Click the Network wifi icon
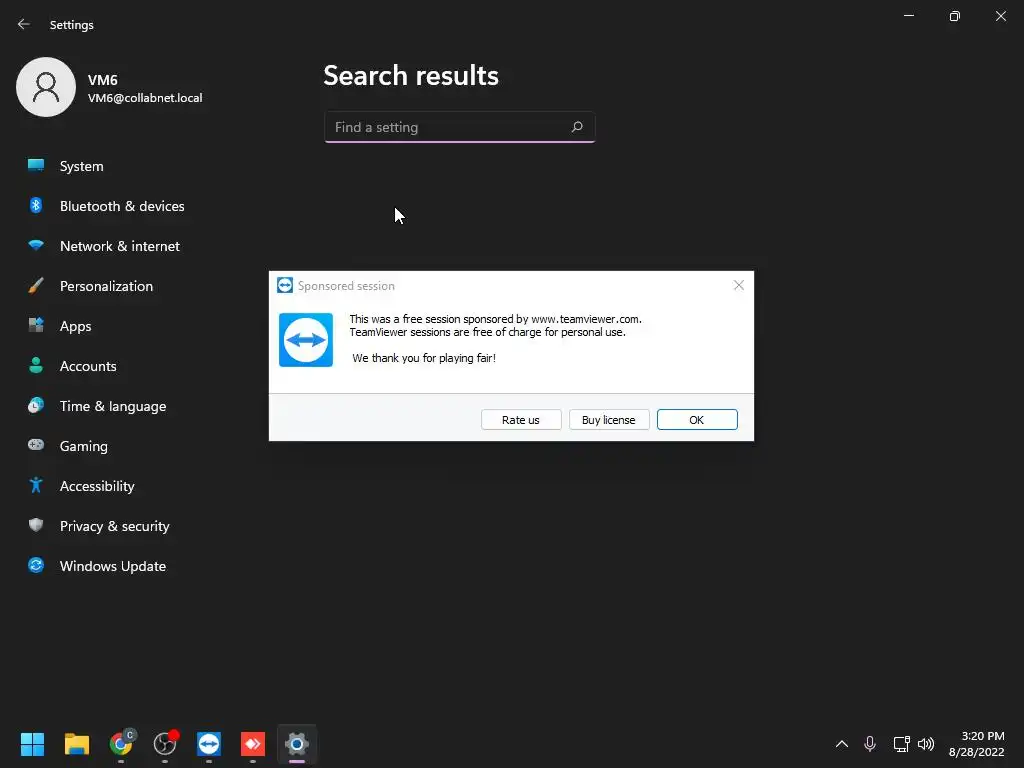1024x768 pixels. click(x=36, y=245)
